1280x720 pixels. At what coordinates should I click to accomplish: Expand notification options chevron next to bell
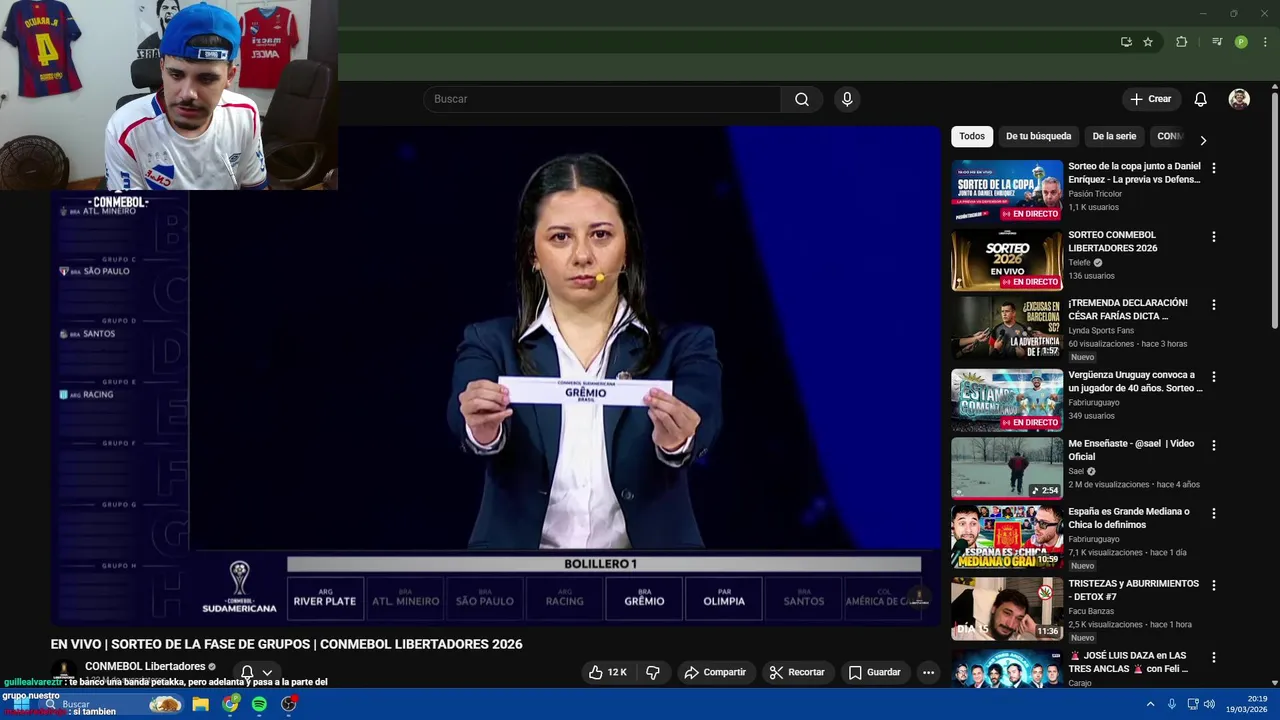[x=267, y=673]
